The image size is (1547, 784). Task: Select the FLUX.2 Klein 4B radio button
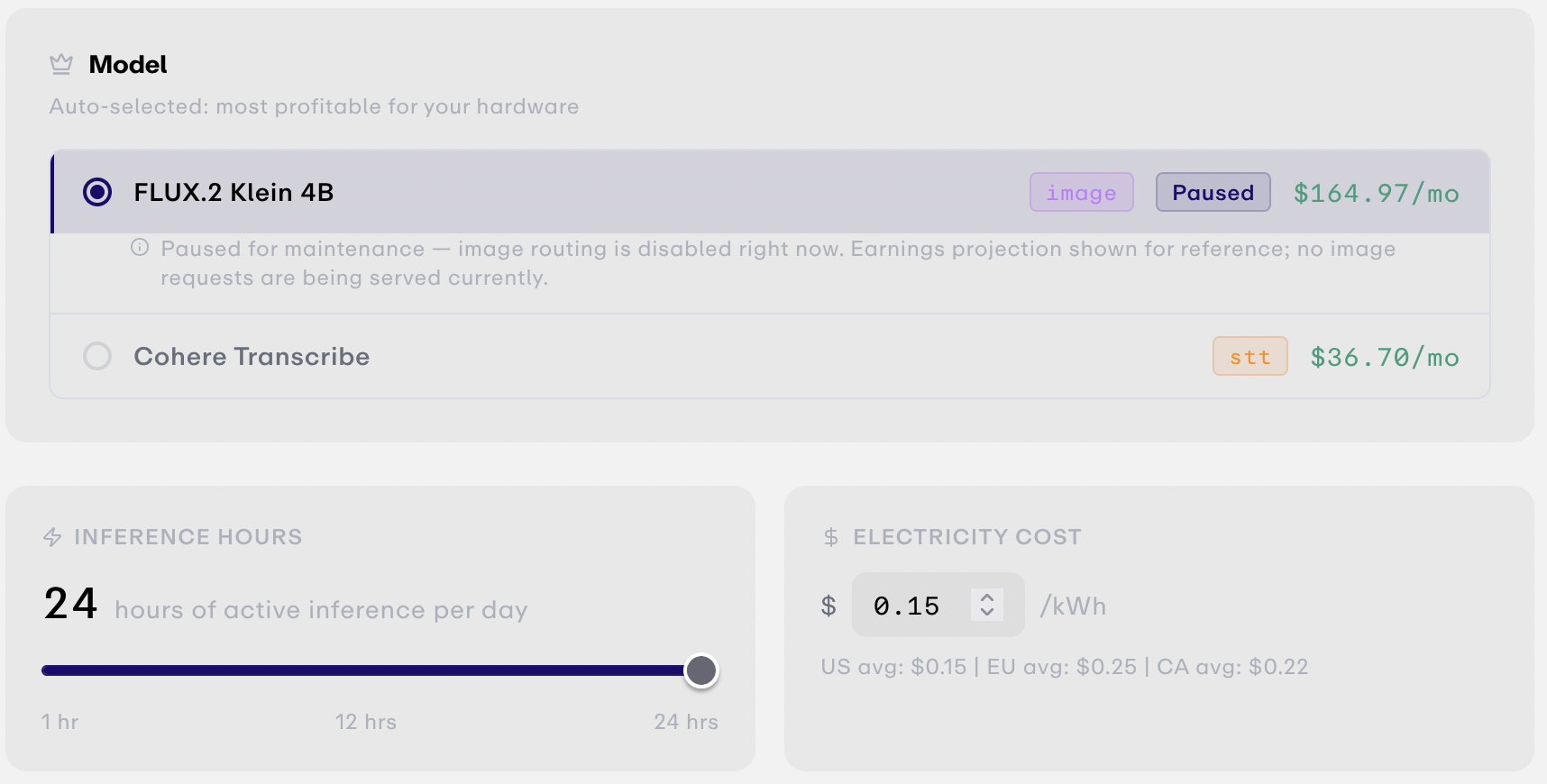pos(97,192)
